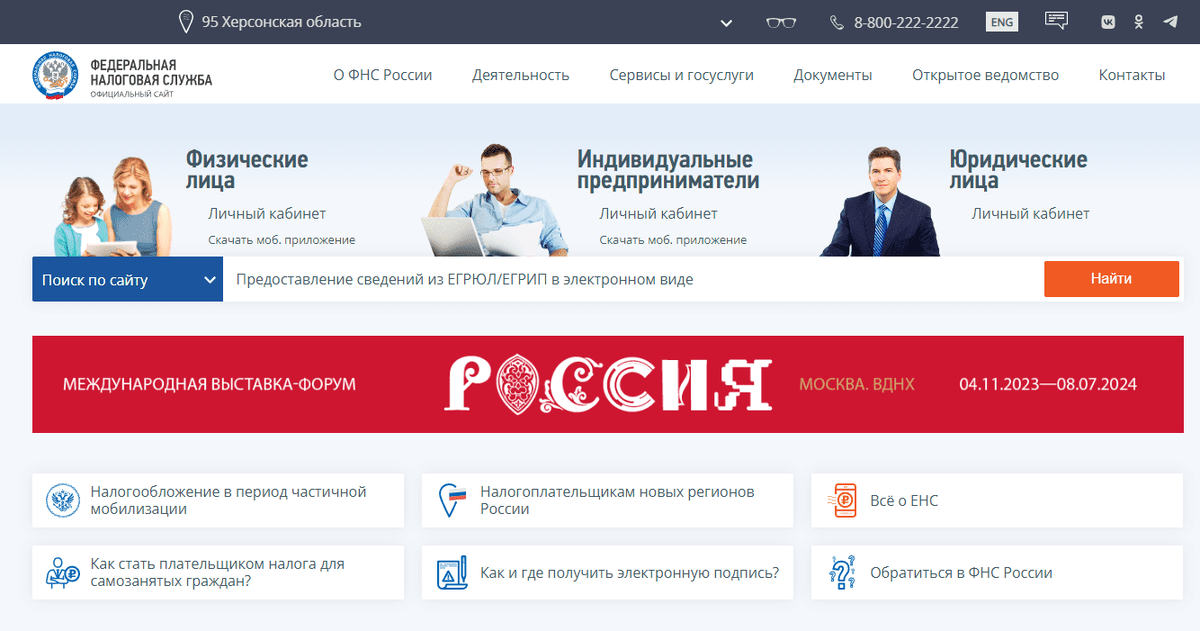Viewport: 1200px width, 631px height.
Task: Click into the site search text field
Action: pyautogui.click(x=632, y=280)
